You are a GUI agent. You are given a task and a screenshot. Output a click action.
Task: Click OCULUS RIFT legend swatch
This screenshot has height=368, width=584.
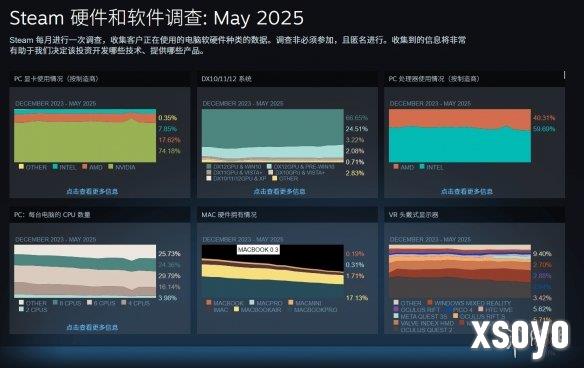coord(396,309)
